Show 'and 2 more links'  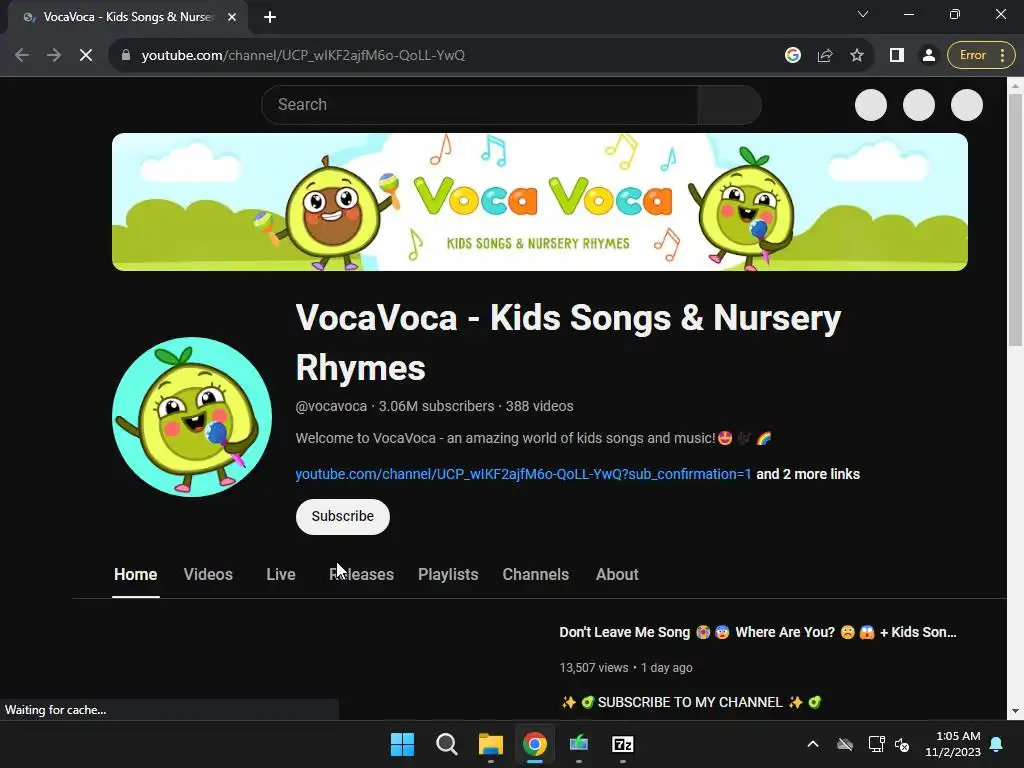point(808,474)
